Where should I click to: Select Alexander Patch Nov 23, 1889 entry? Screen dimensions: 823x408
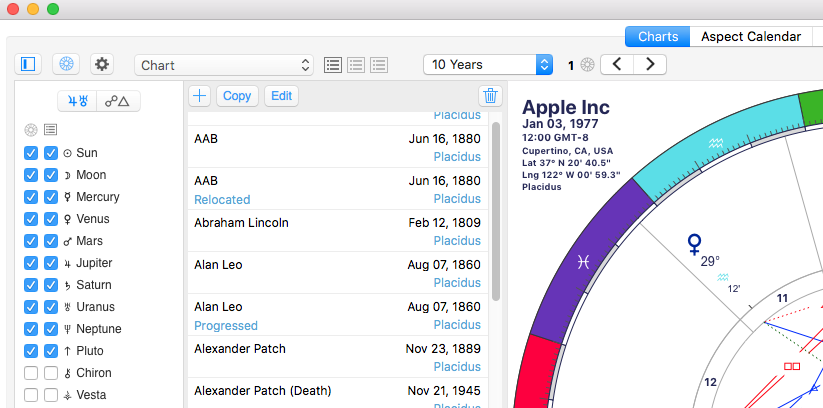(x=338, y=357)
